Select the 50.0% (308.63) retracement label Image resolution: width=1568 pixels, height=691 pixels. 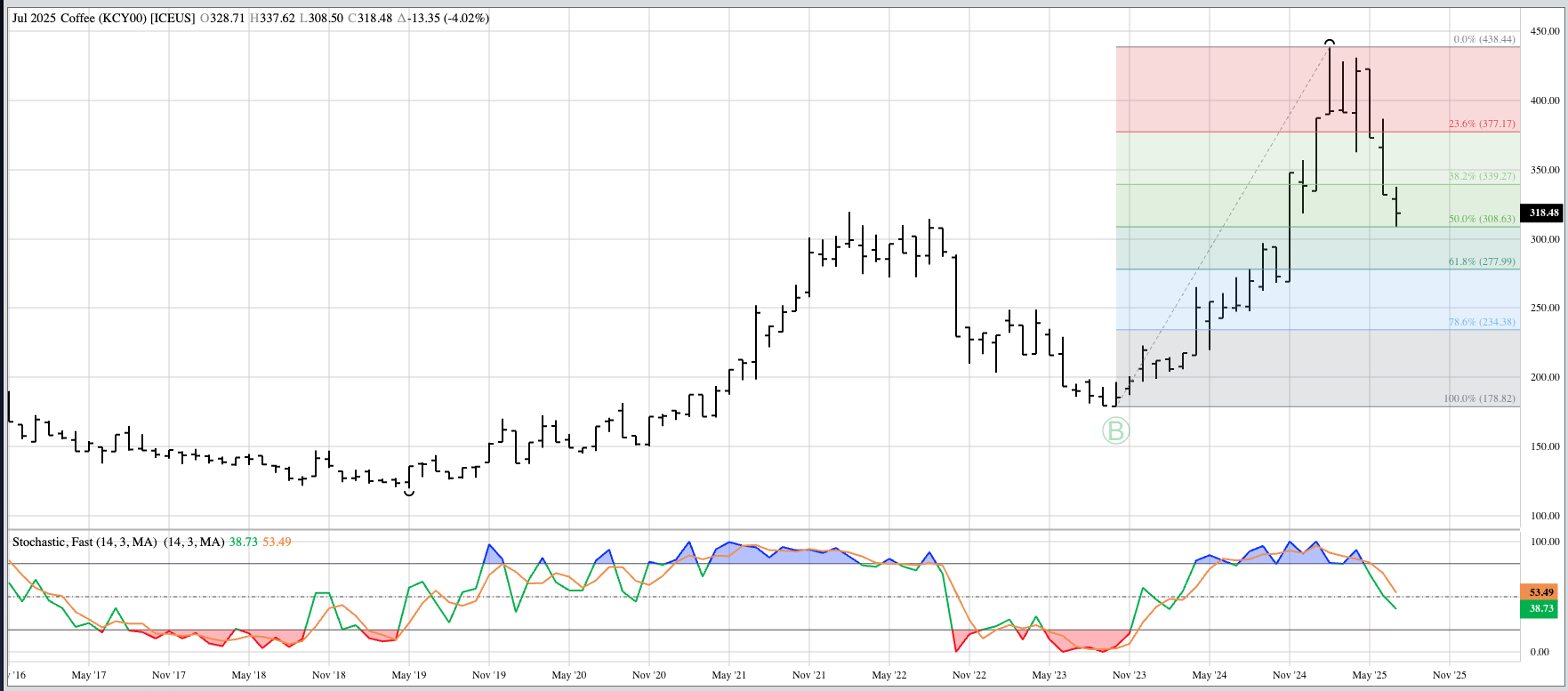point(1481,219)
